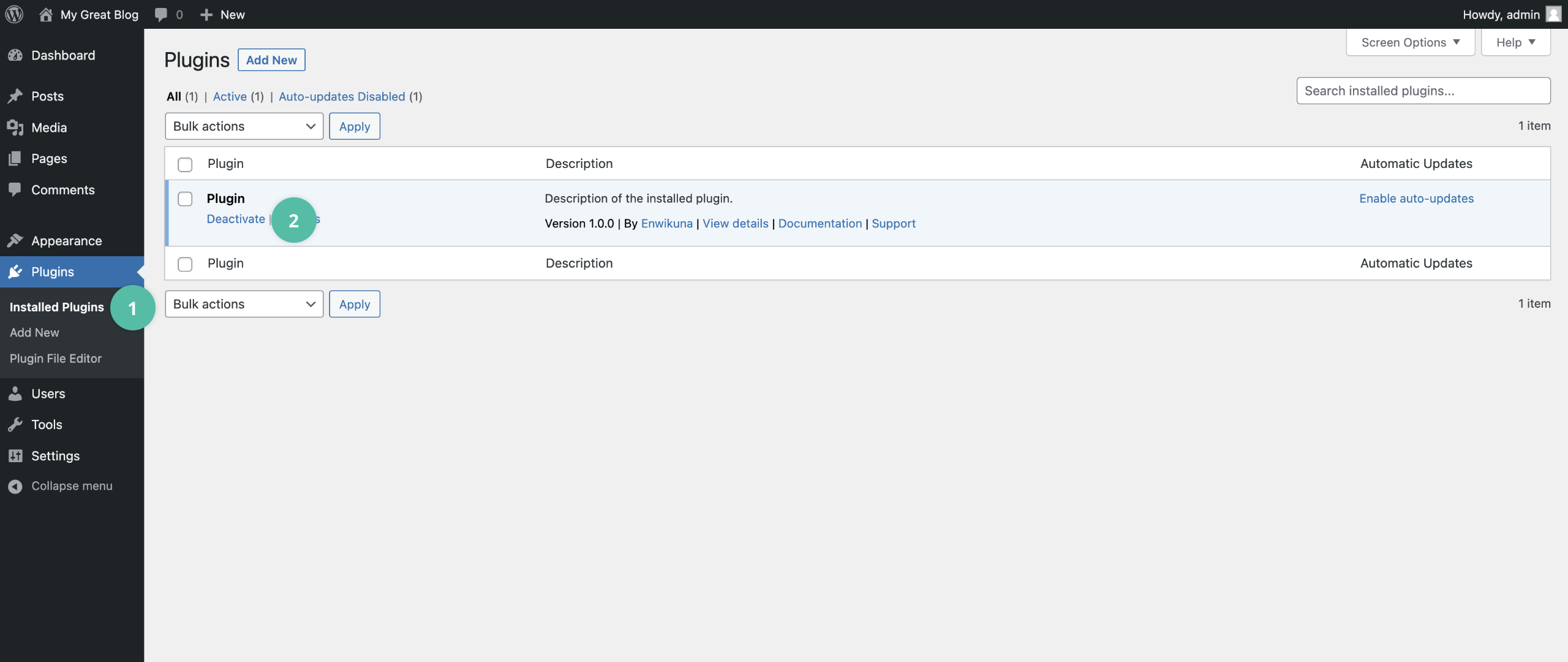Screen dimensions: 1568x662
Task: Focus the Search installed plugins field
Action: click(1423, 91)
